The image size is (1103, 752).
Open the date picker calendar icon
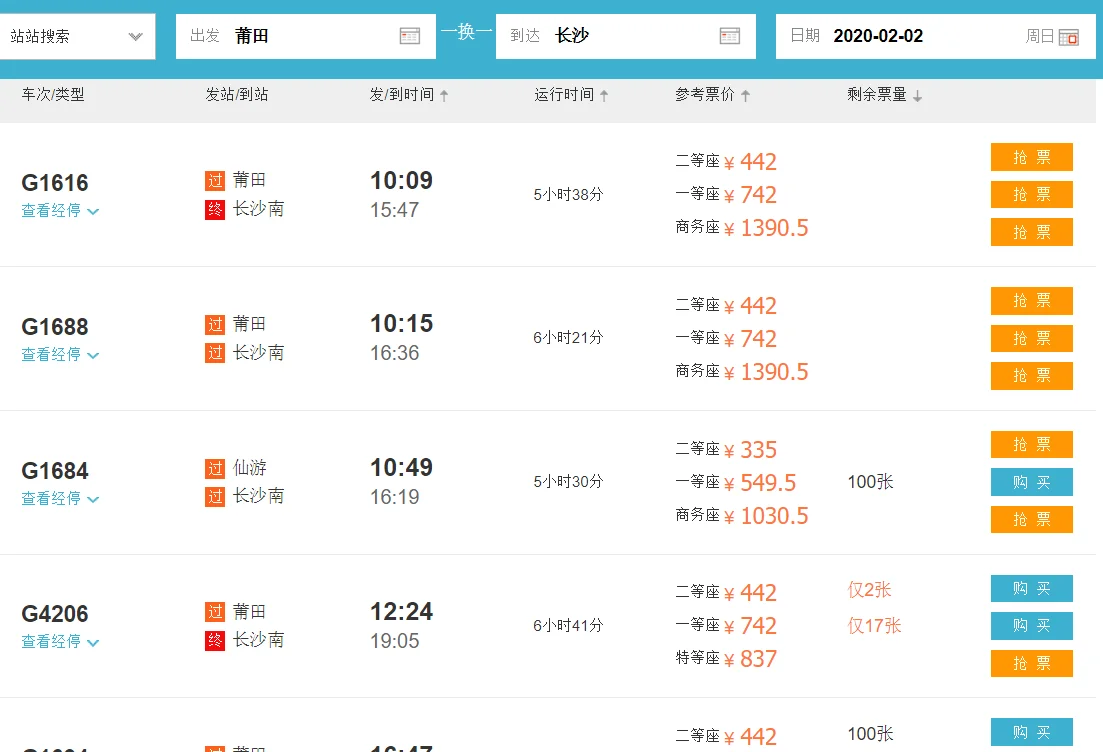(1068, 37)
